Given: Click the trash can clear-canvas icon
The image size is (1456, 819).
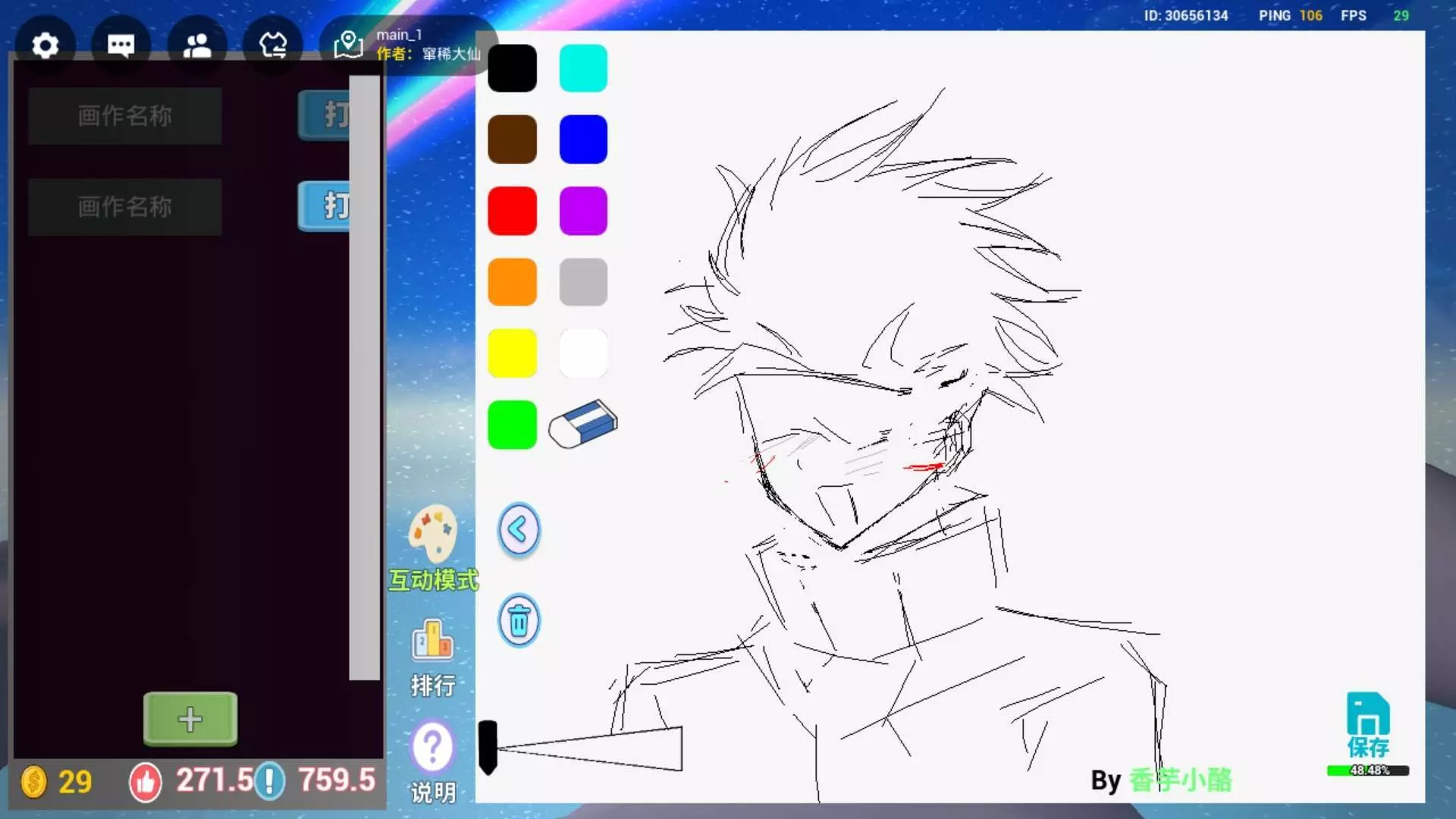Looking at the screenshot, I should 519,621.
